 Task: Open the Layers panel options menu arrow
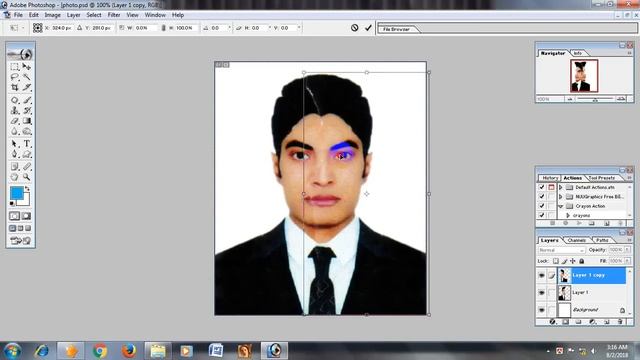coord(629,240)
